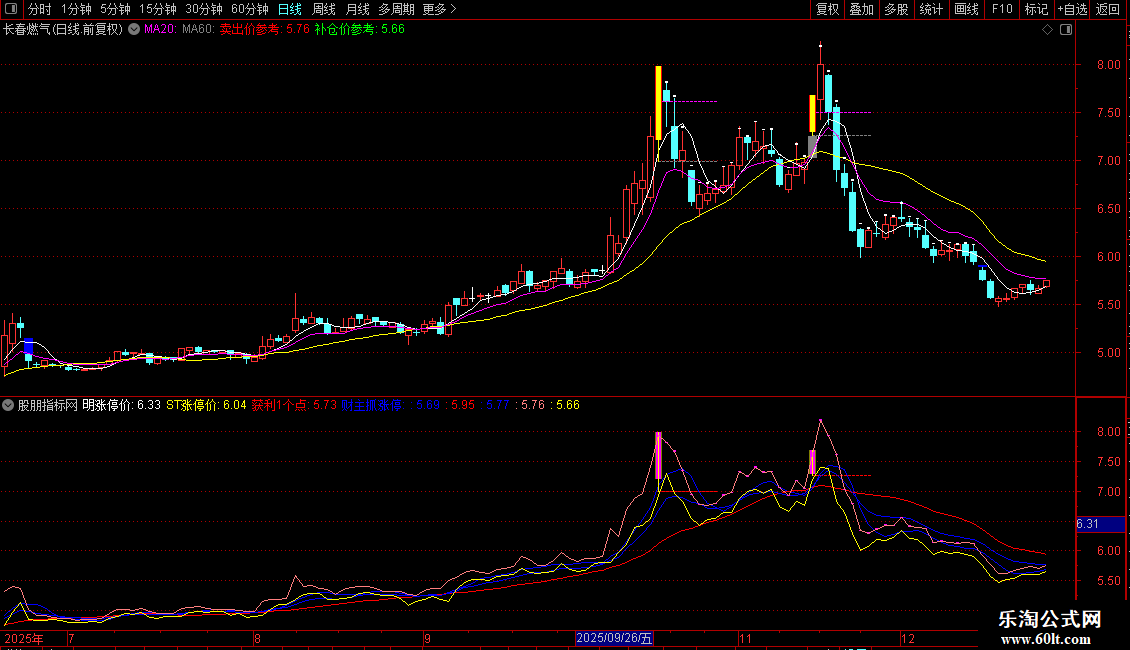Select the 1分钟 period tab

point(76,9)
